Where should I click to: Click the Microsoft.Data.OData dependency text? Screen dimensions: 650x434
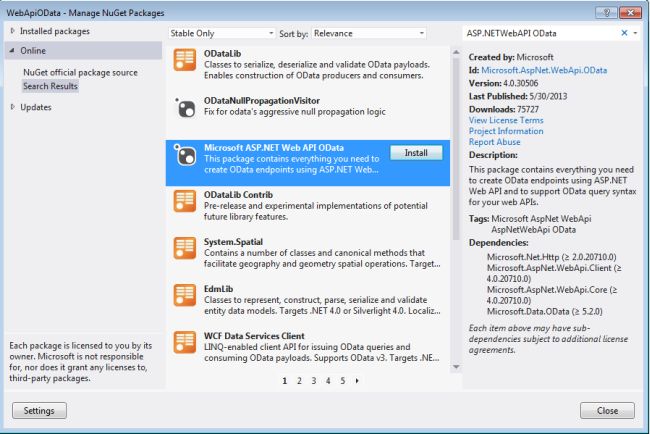545,311
